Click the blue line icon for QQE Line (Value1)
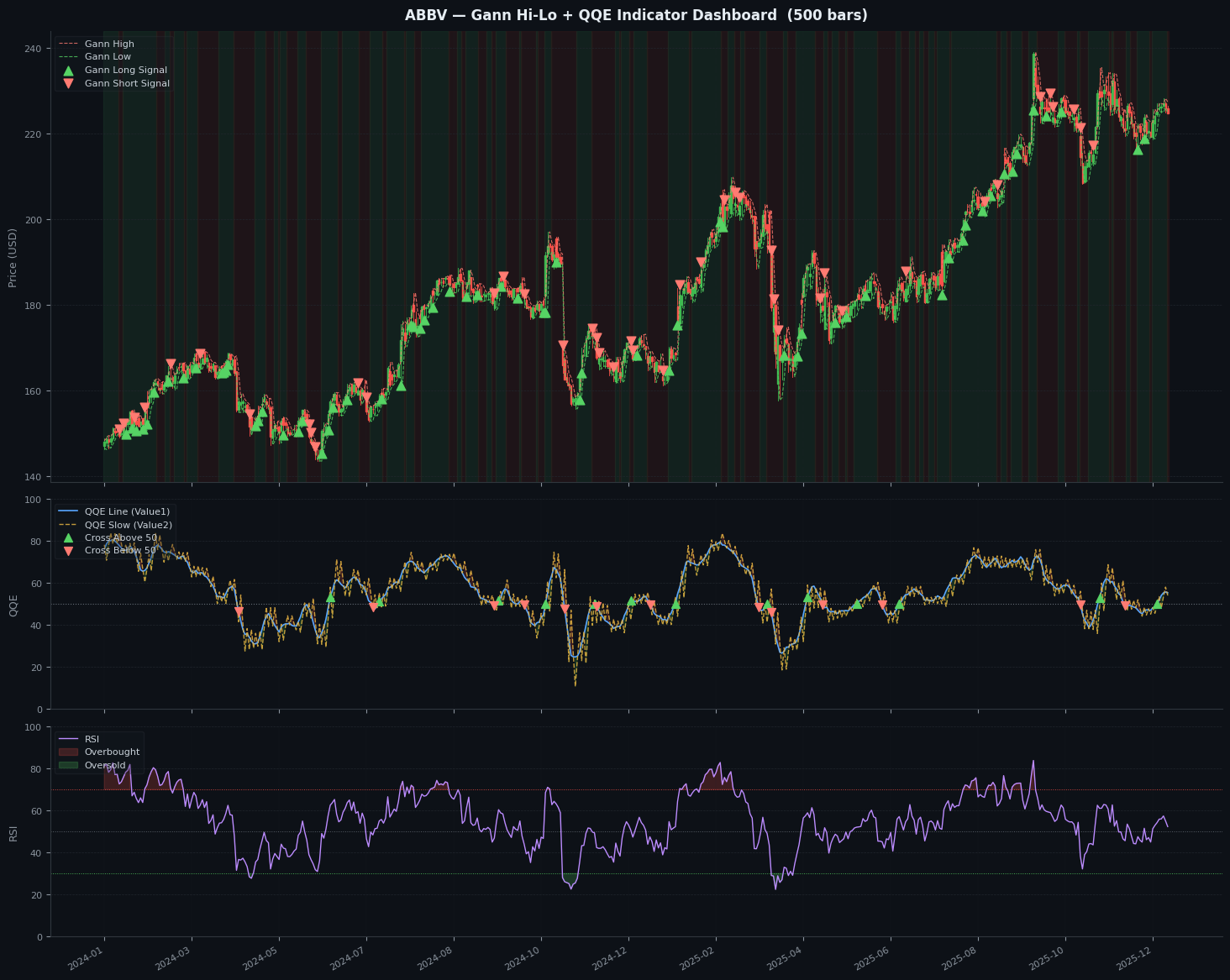 tap(68, 511)
